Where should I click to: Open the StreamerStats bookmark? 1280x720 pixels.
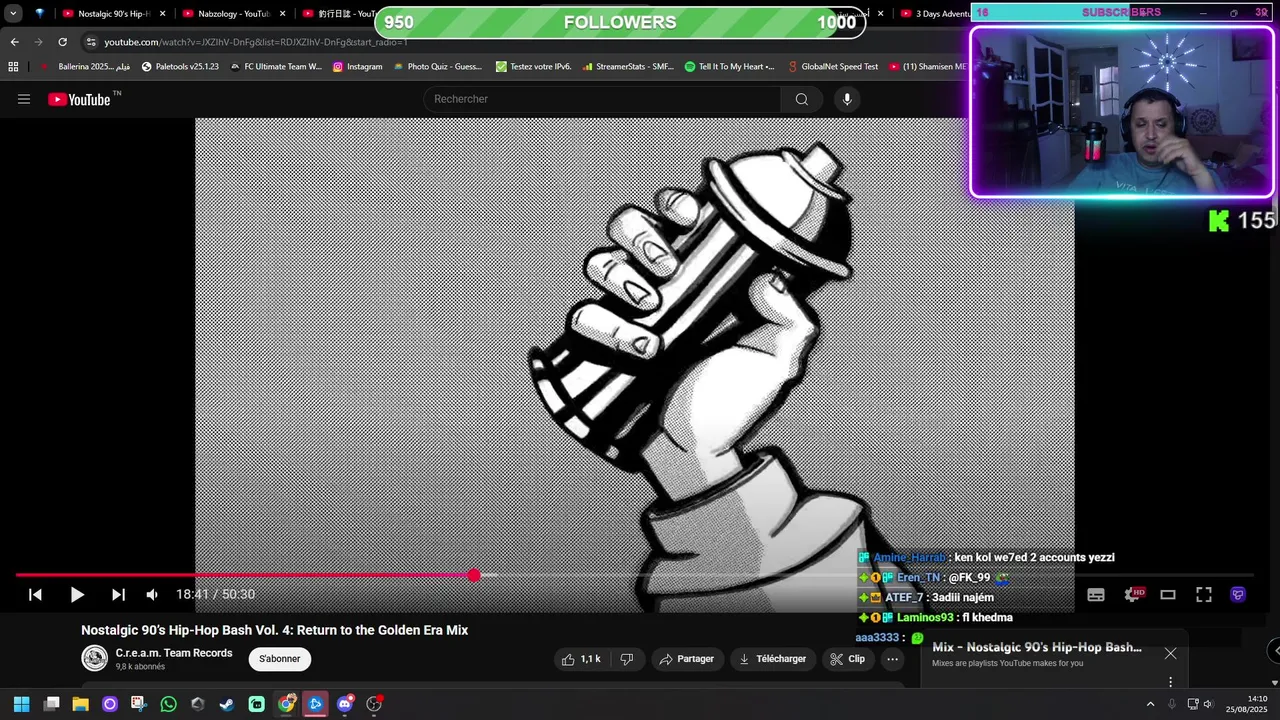pos(627,67)
